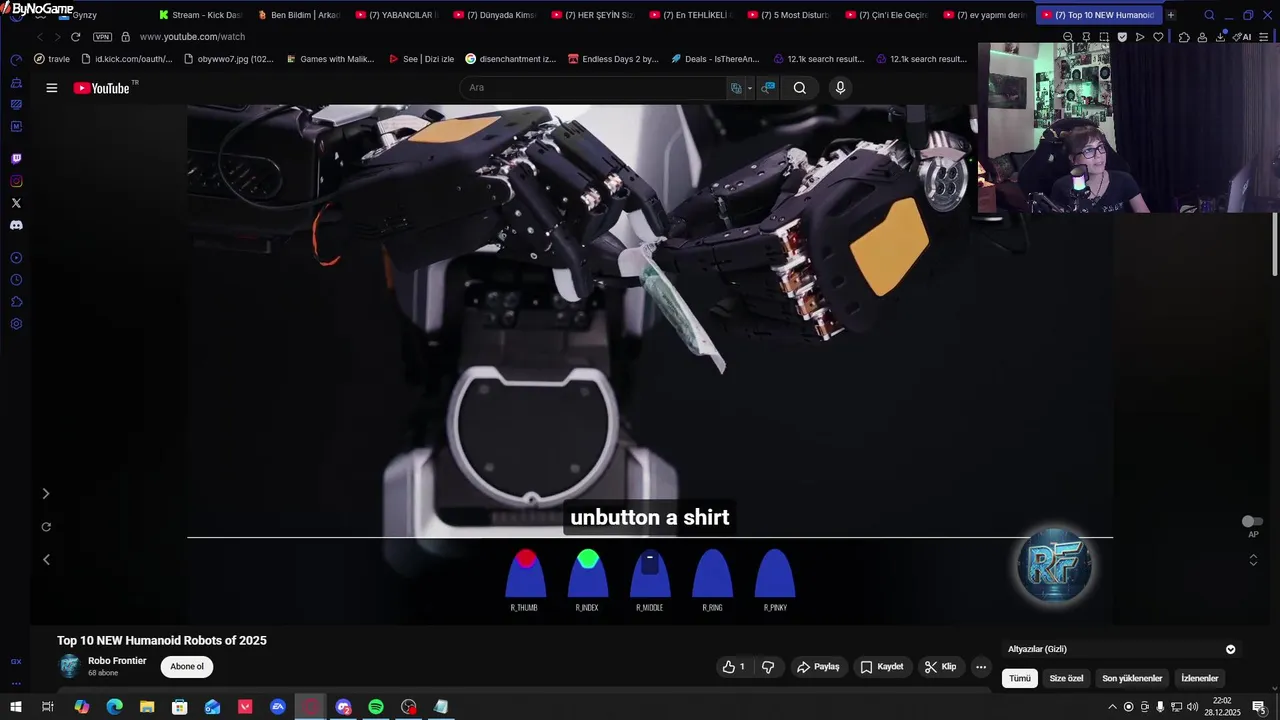Open the See | Dizi izle bookmark
Image resolution: width=1280 pixels, height=720 pixels.
click(x=421, y=59)
